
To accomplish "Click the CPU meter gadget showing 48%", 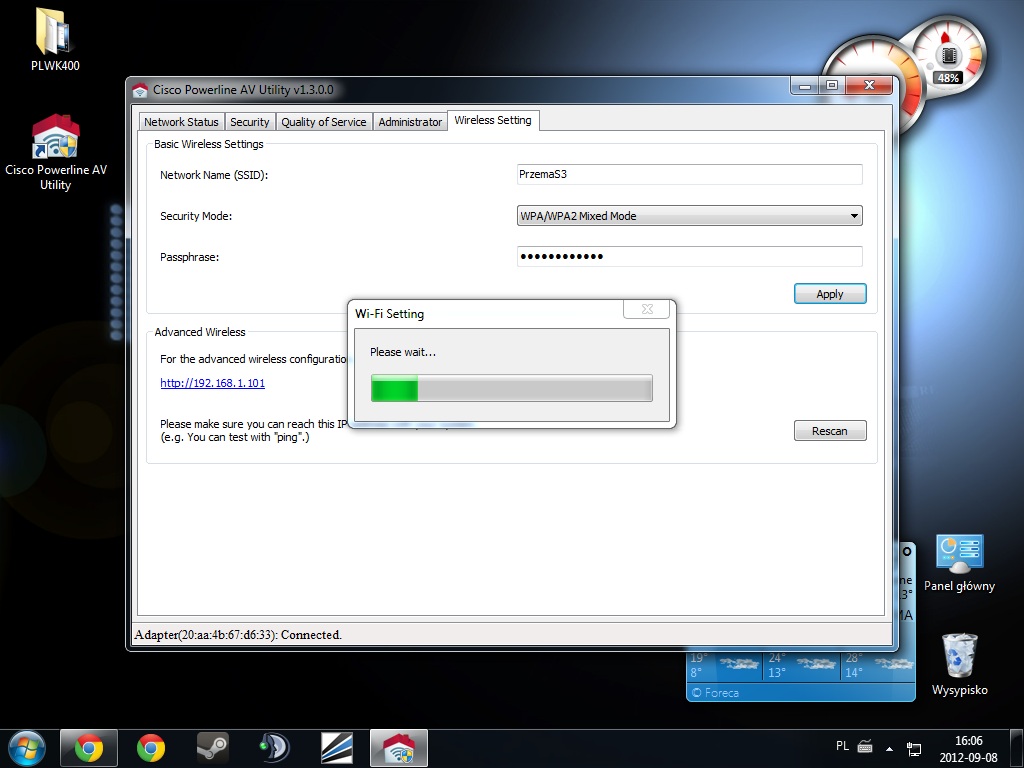I will [948, 57].
